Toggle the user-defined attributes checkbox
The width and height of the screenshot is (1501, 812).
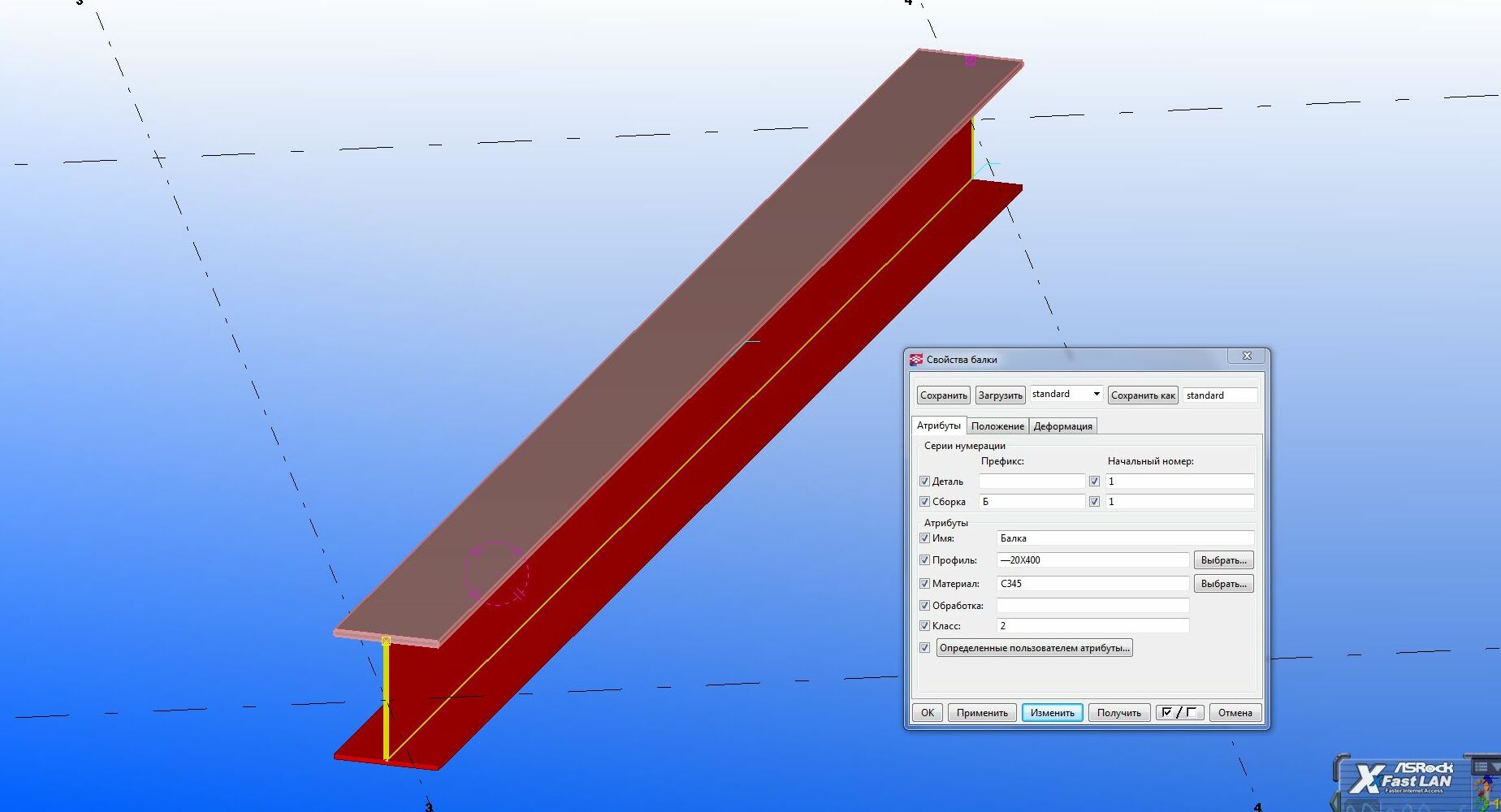924,648
